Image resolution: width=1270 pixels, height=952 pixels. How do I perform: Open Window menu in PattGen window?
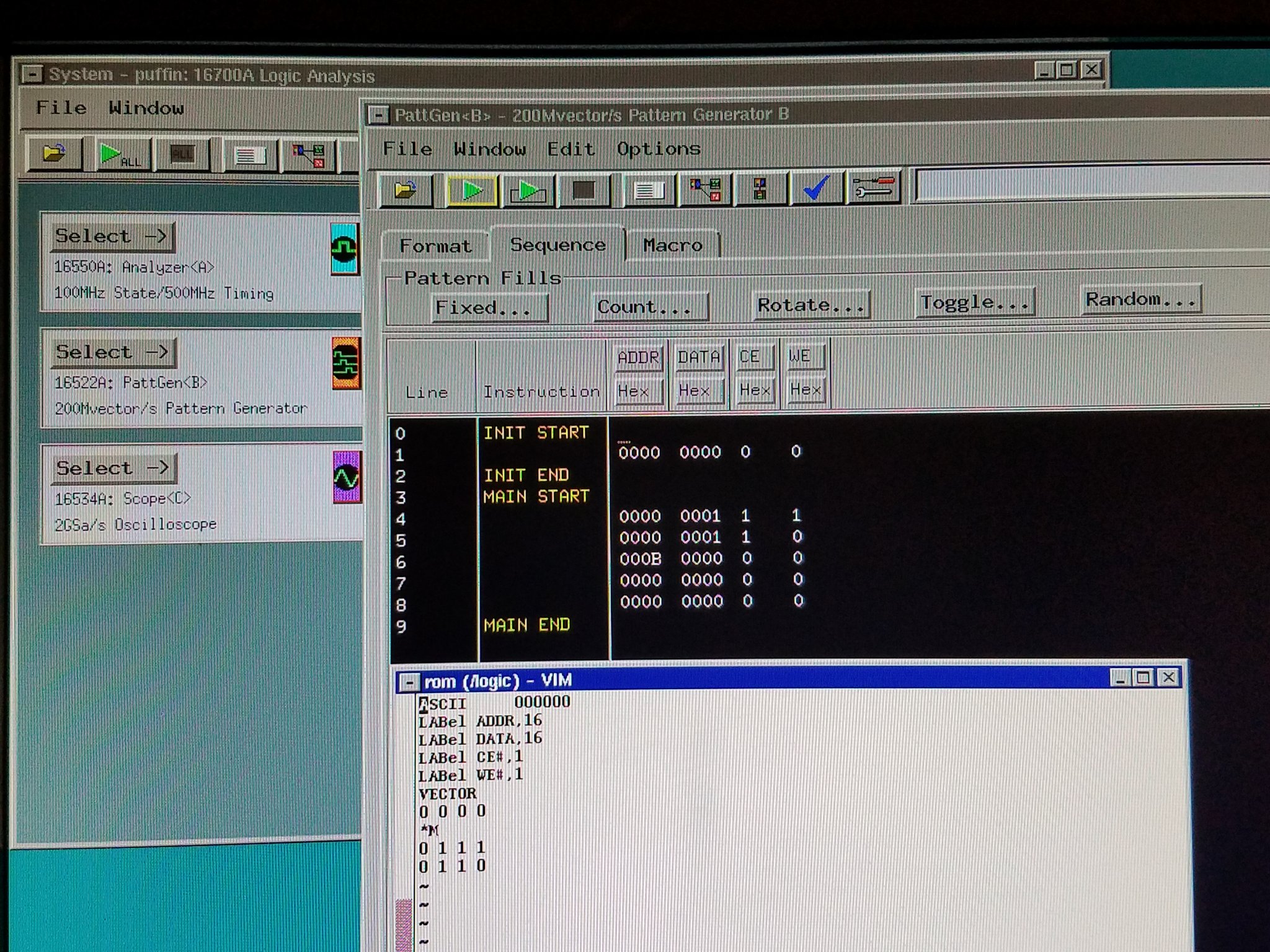[x=489, y=149]
